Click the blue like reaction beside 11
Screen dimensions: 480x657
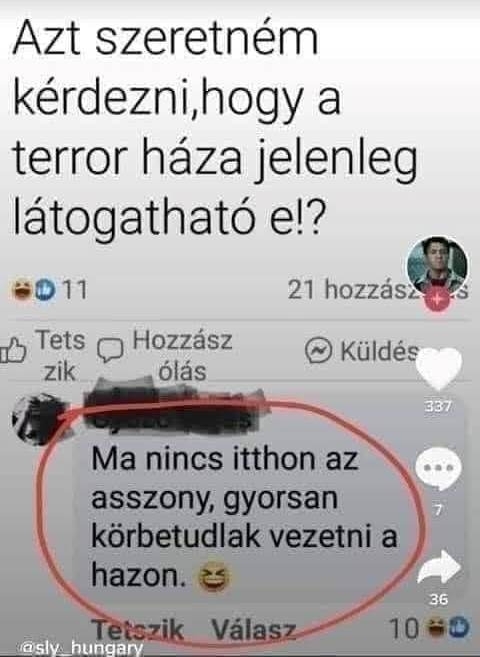point(45,290)
